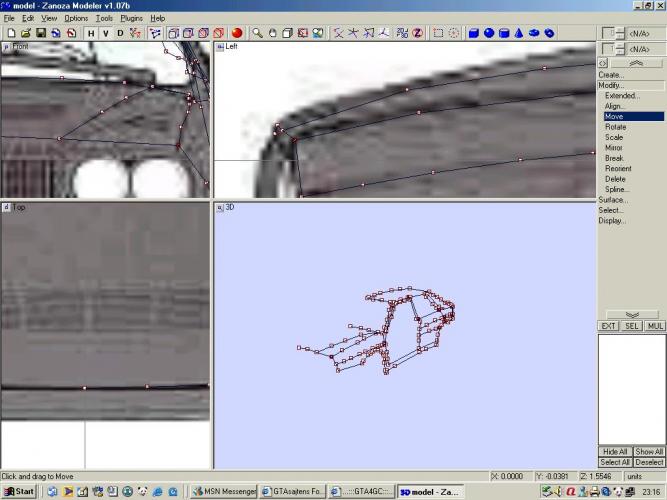
Task: Click the blue torus primitive icon
Action: point(534,33)
